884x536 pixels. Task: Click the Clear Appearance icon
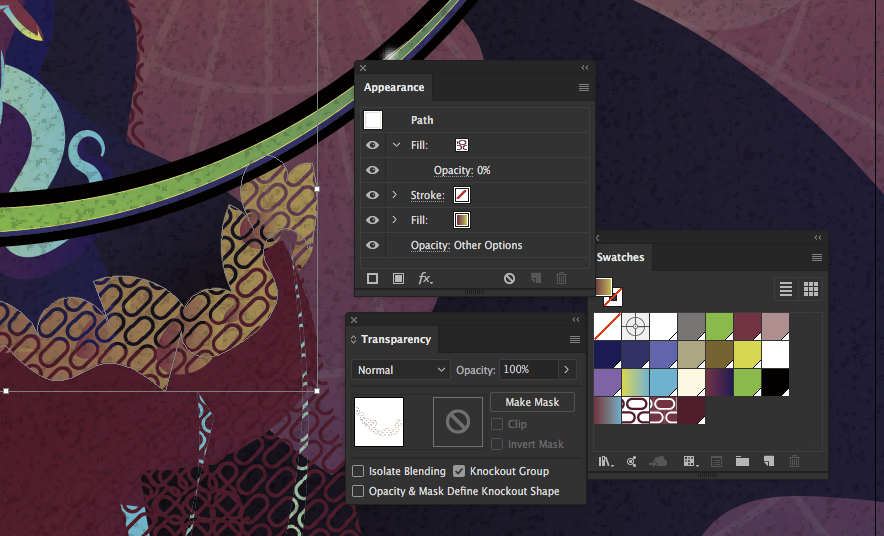coord(509,279)
